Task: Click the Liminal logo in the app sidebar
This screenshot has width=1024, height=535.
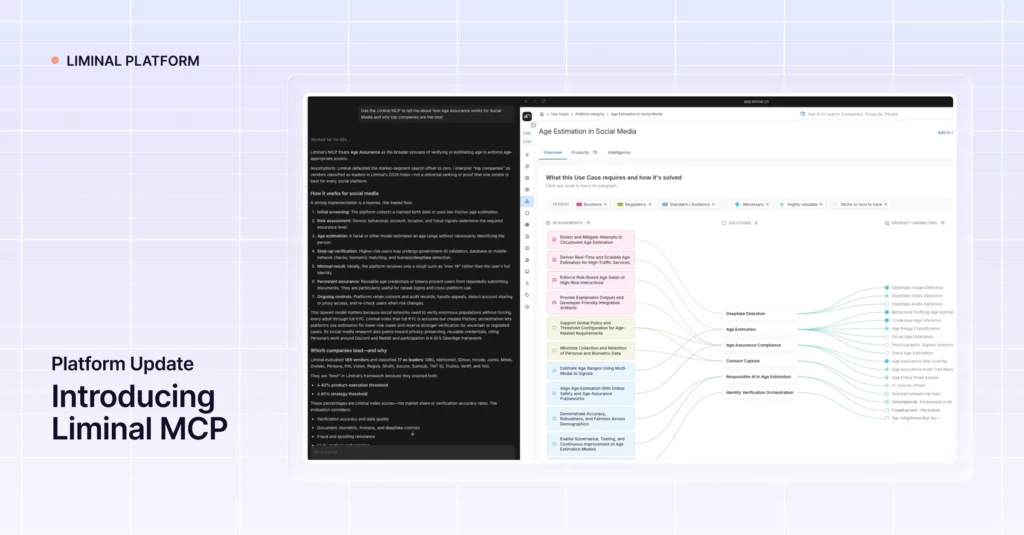Action: point(527,116)
